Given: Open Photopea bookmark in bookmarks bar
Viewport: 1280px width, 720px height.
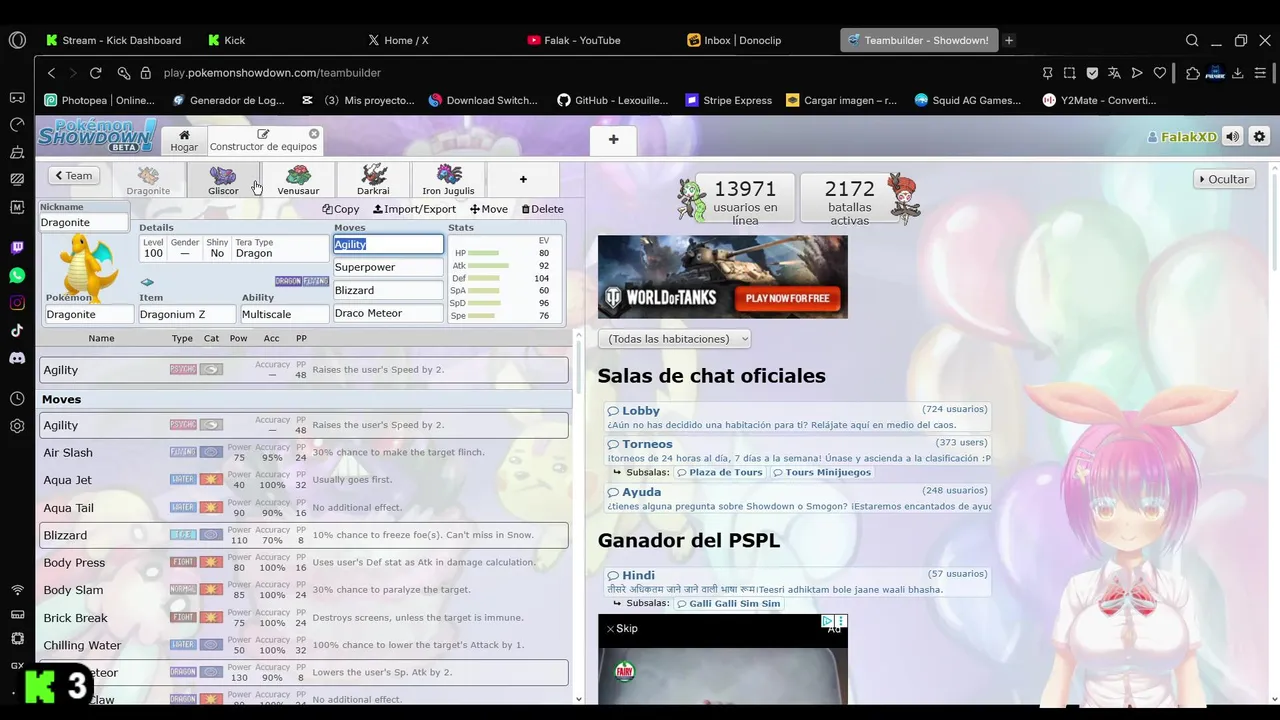Looking at the screenshot, I should pos(99,100).
